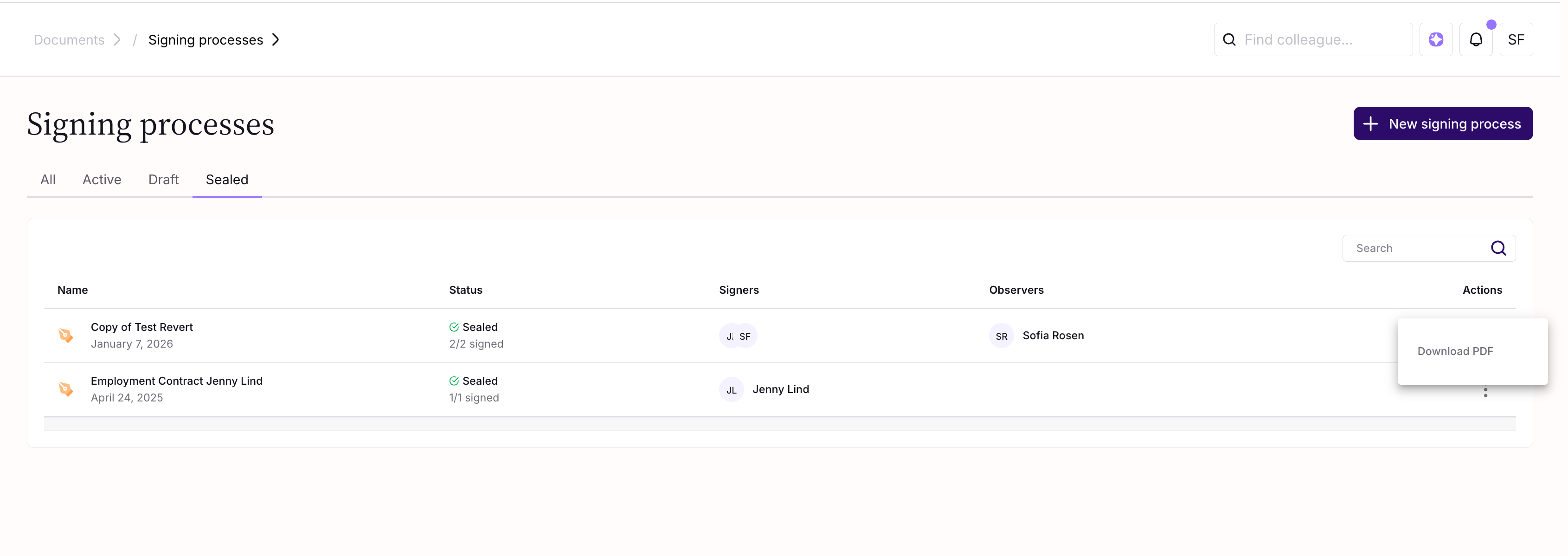Click pen icon beside Copy of Test Revert
This screenshot has width=1568, height=556.
(x=66, y=336)
